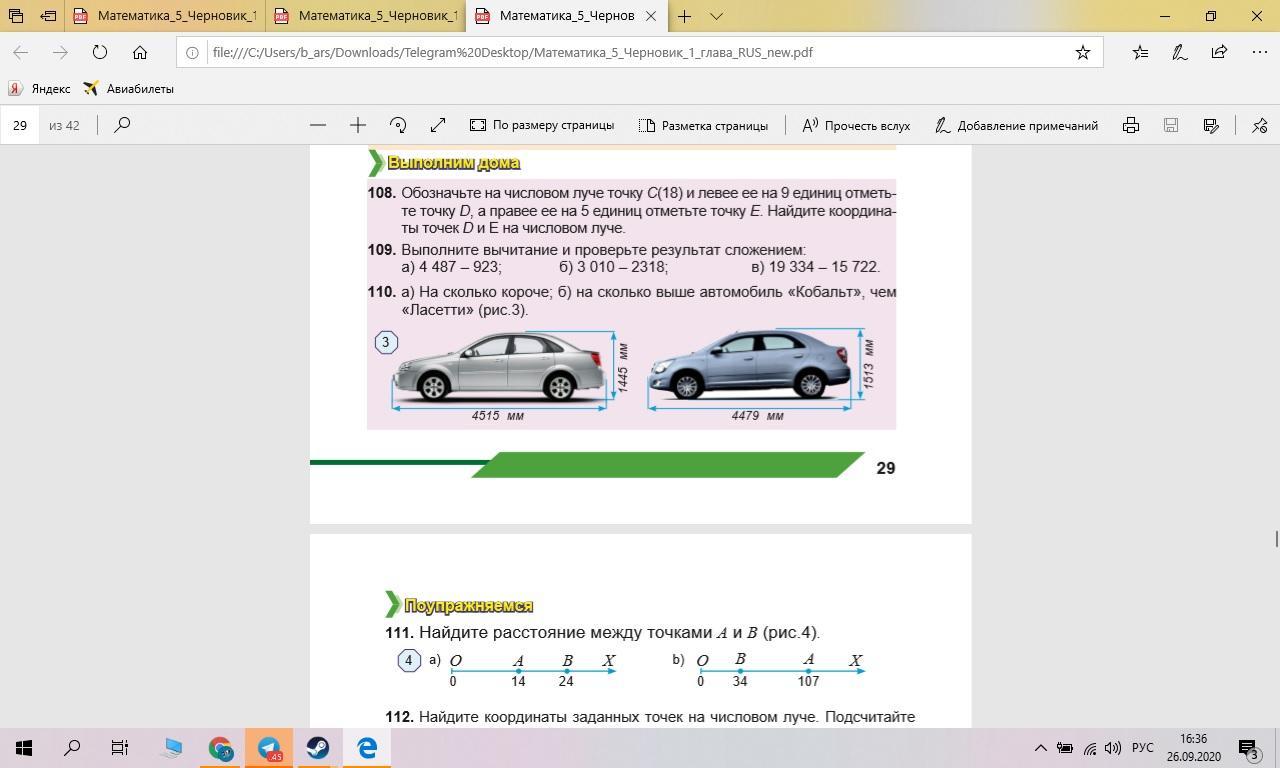The image size is (1280, 768).
Task: Click the zoom out minus icon
Action: tap(318, 125)
